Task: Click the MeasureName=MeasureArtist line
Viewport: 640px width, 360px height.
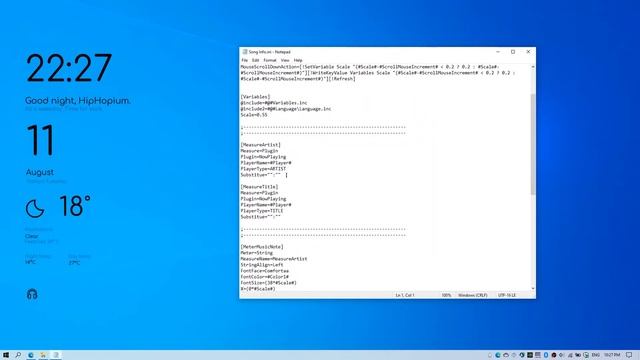Action: tap(274, 259)
